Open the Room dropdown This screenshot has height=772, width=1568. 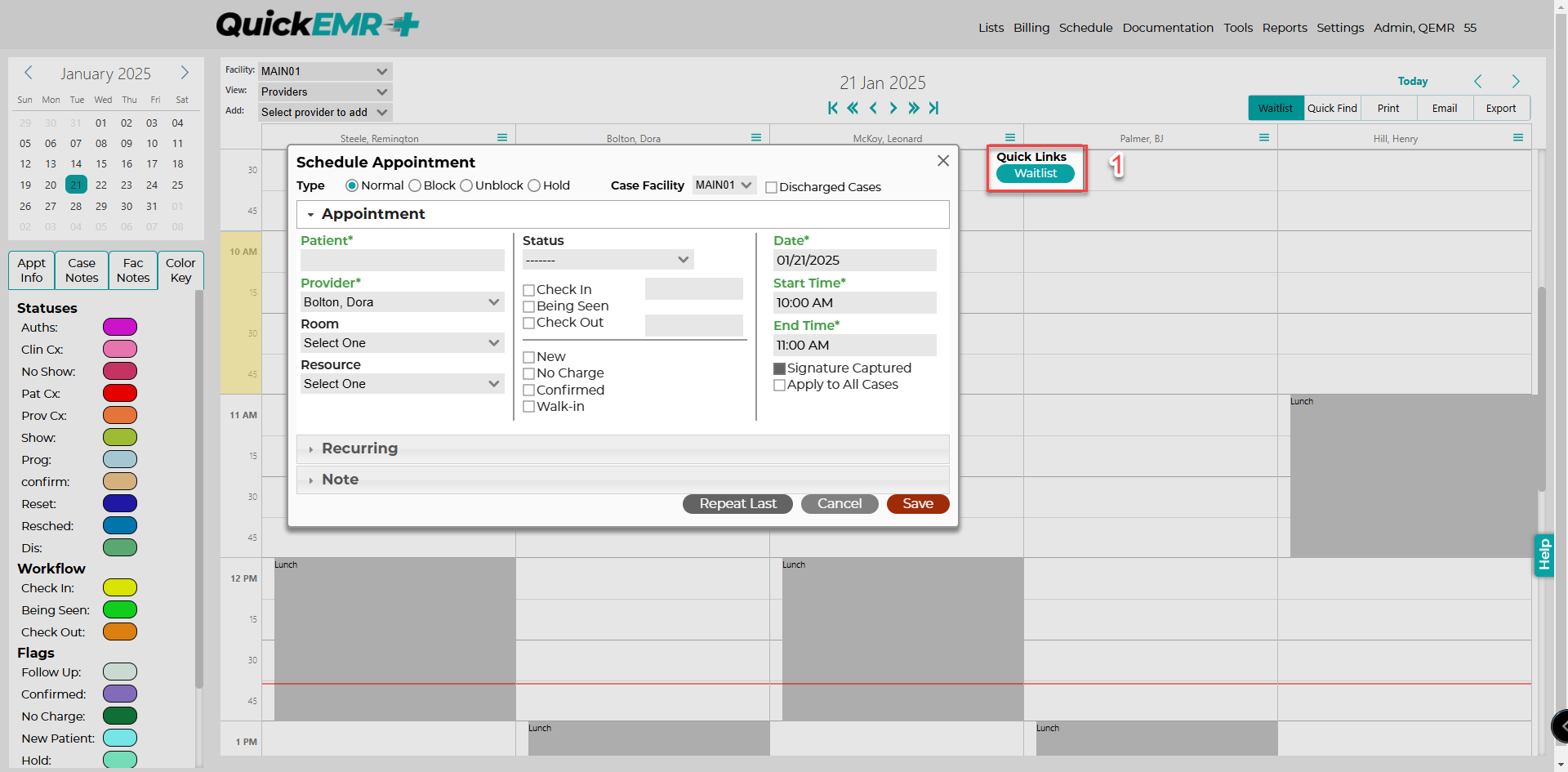(403, 343)
